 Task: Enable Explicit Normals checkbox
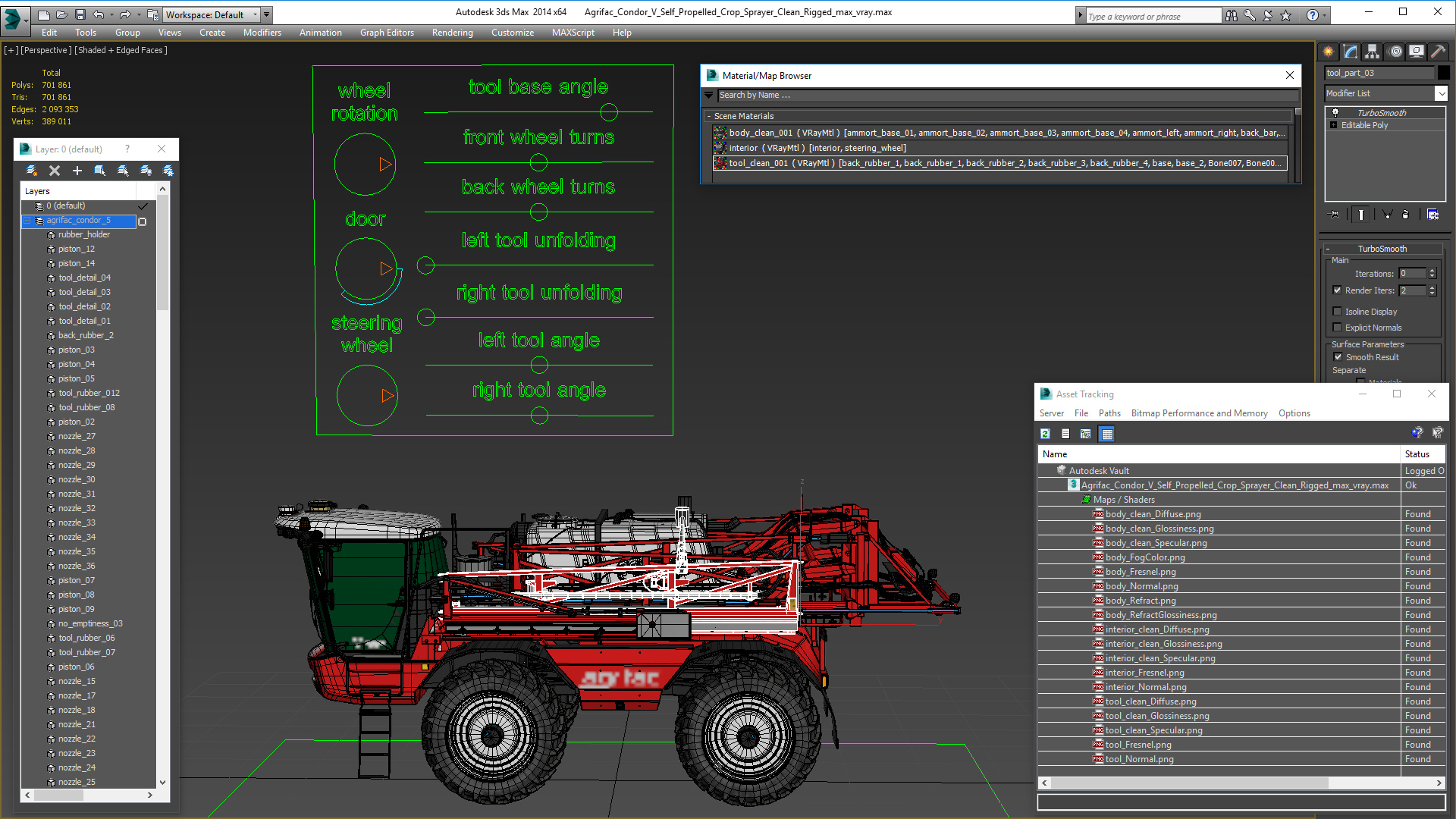click(1338, 328)
